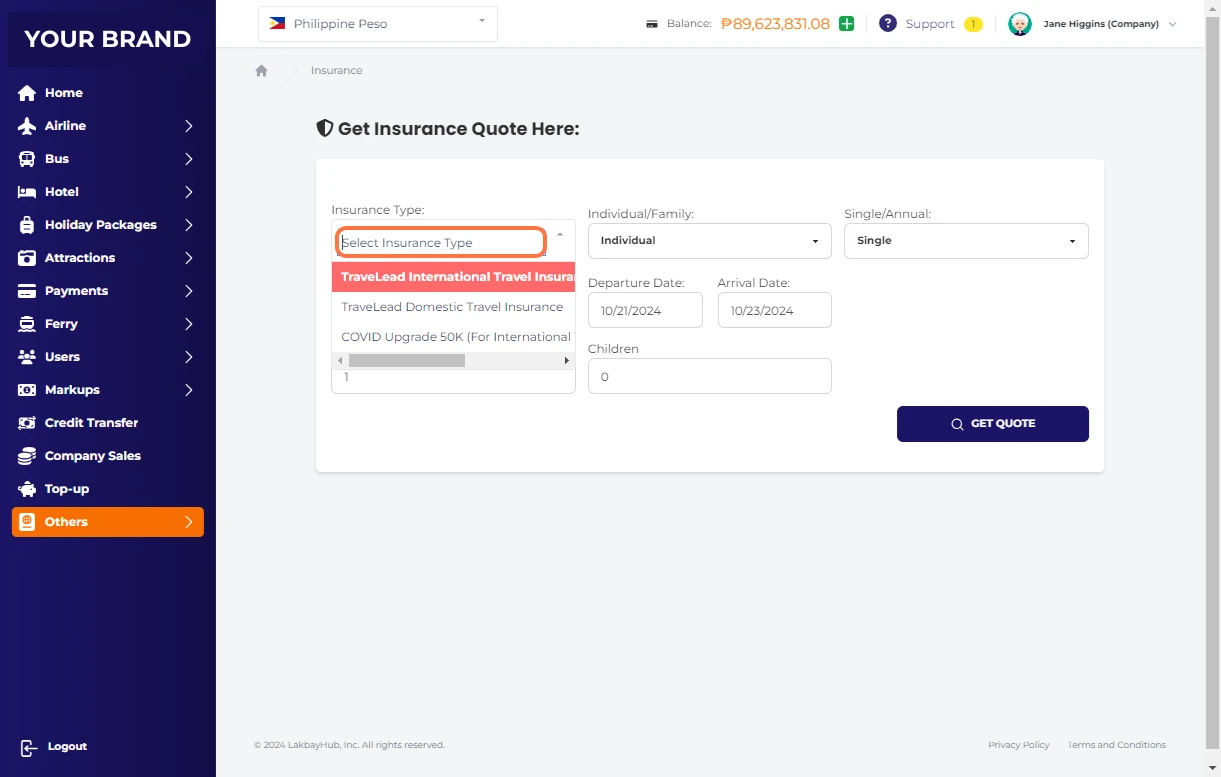Click the Credit Transfer icon

coord(27,423)
